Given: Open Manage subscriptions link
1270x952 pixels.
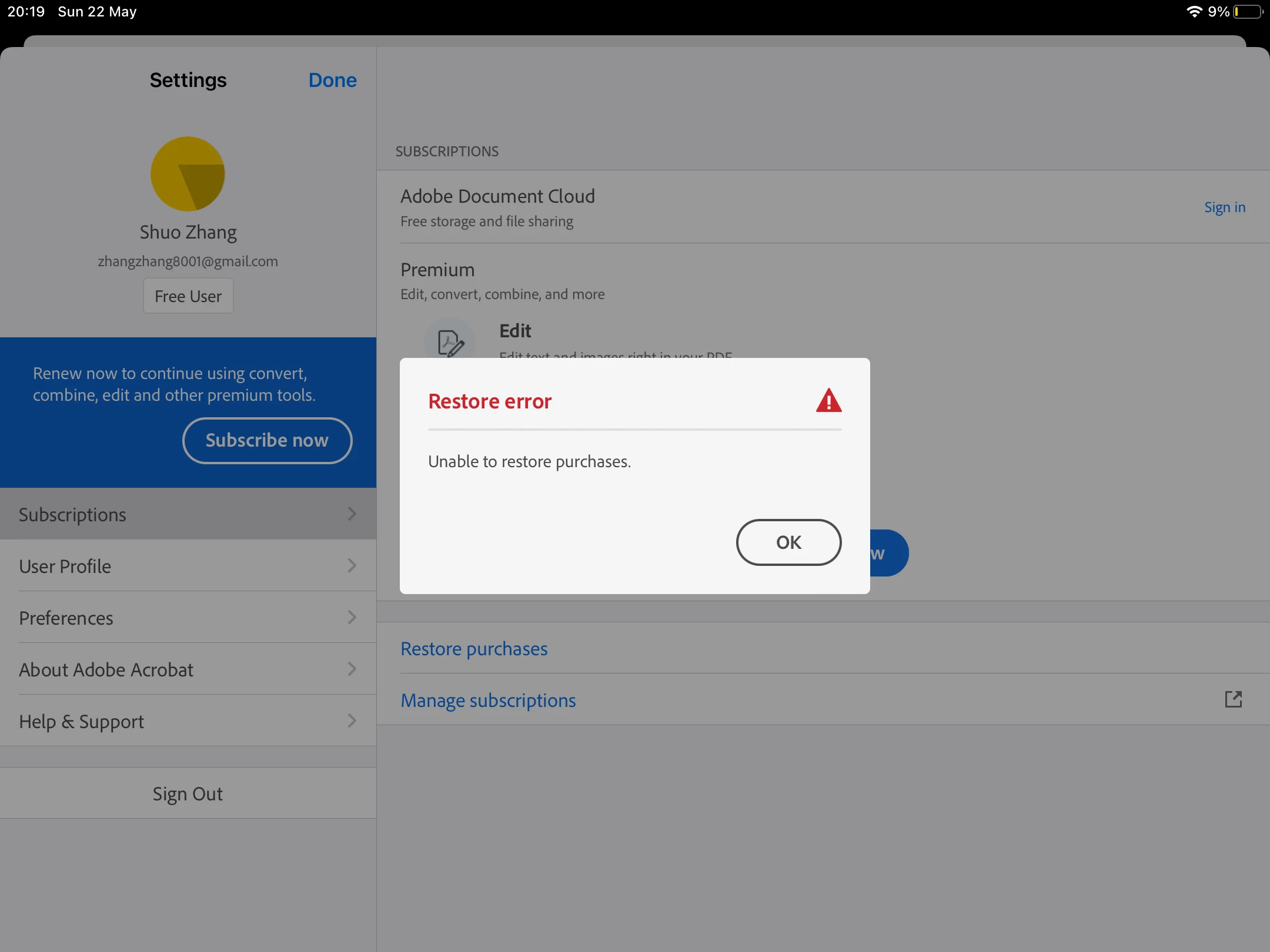Looking at the screenshot, I should coord(488,700).
